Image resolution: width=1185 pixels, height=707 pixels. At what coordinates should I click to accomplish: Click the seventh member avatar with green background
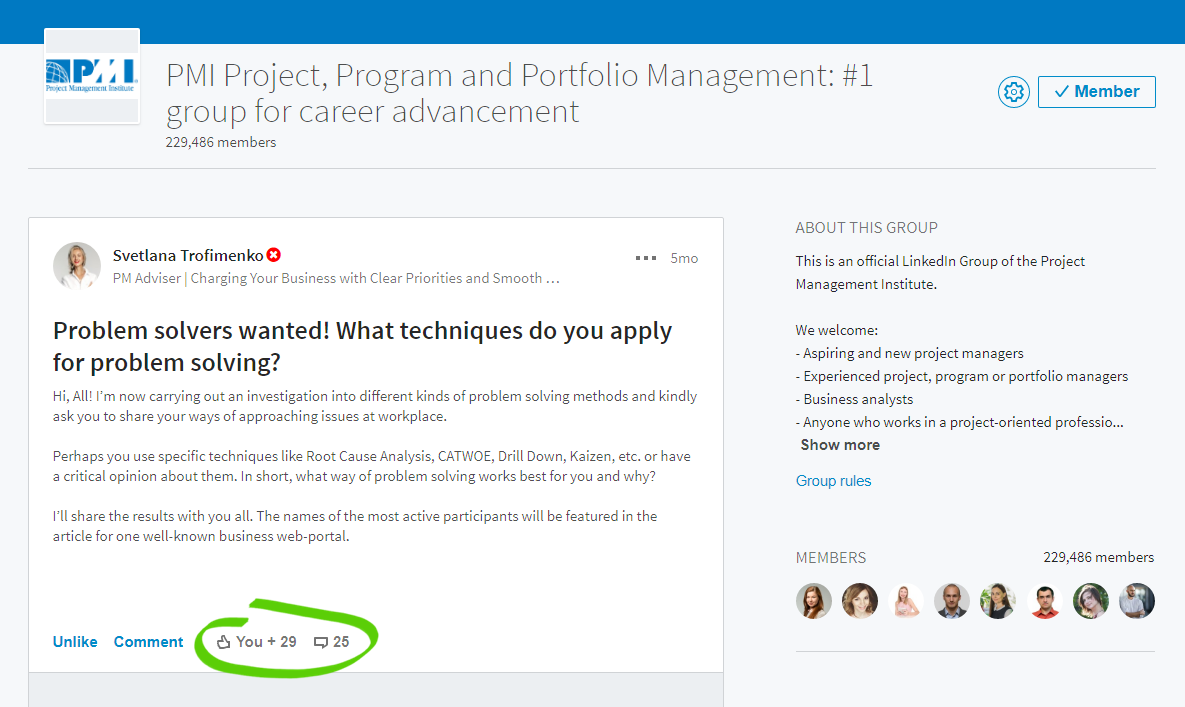[1091, 601]
